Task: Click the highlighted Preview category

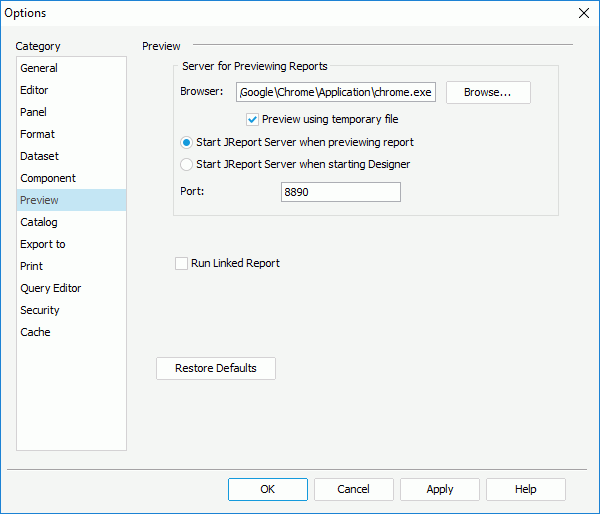Action: click(x=71, y=200)
